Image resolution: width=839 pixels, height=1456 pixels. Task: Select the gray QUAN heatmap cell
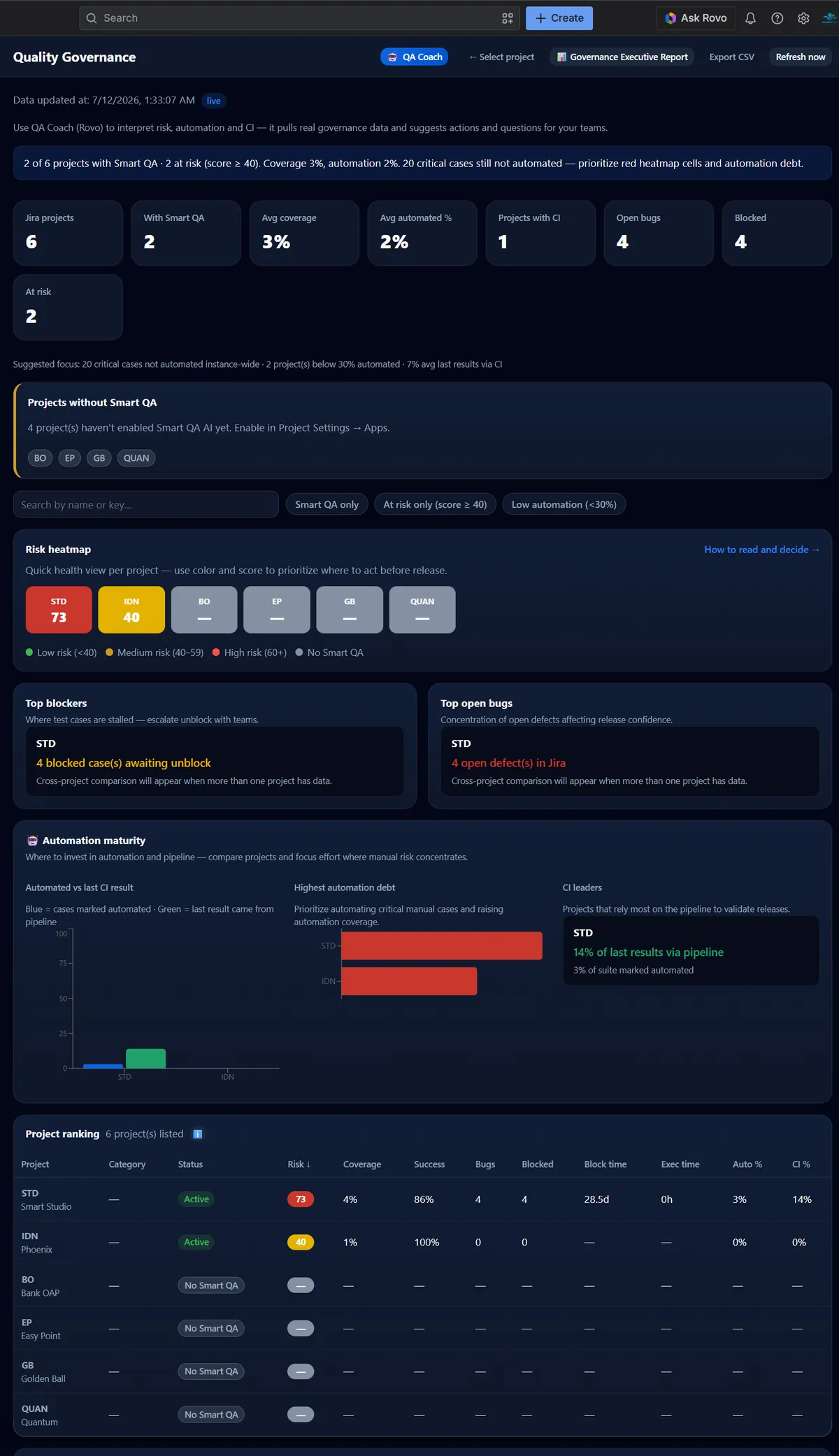[x=422, y=610]
